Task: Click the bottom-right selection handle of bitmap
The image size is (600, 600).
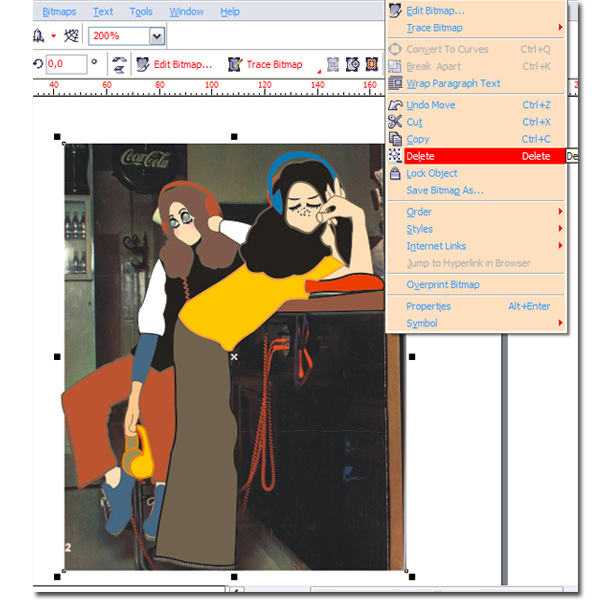Action: point(412,577)
